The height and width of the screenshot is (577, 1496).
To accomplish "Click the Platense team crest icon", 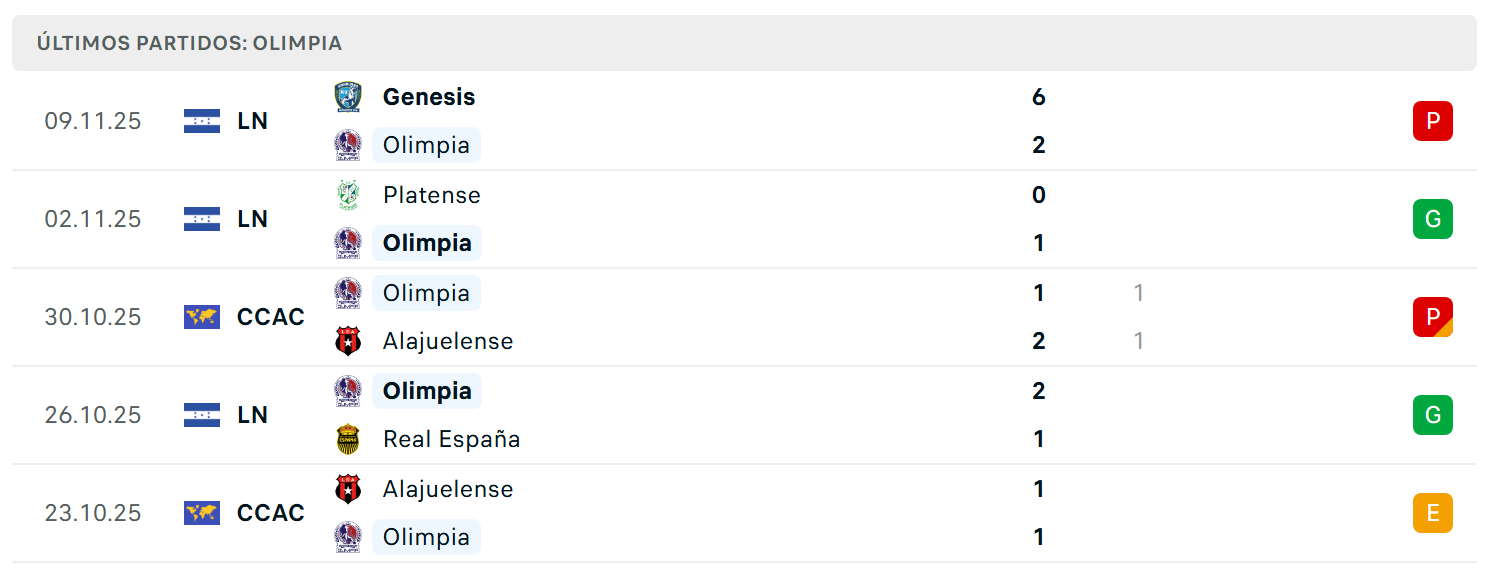I will pyautogui.click(x=348, y=195).
